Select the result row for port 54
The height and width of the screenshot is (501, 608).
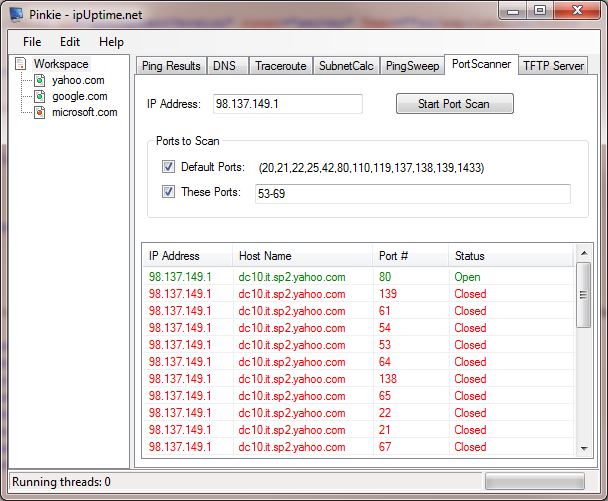click(x=358, y=328)
